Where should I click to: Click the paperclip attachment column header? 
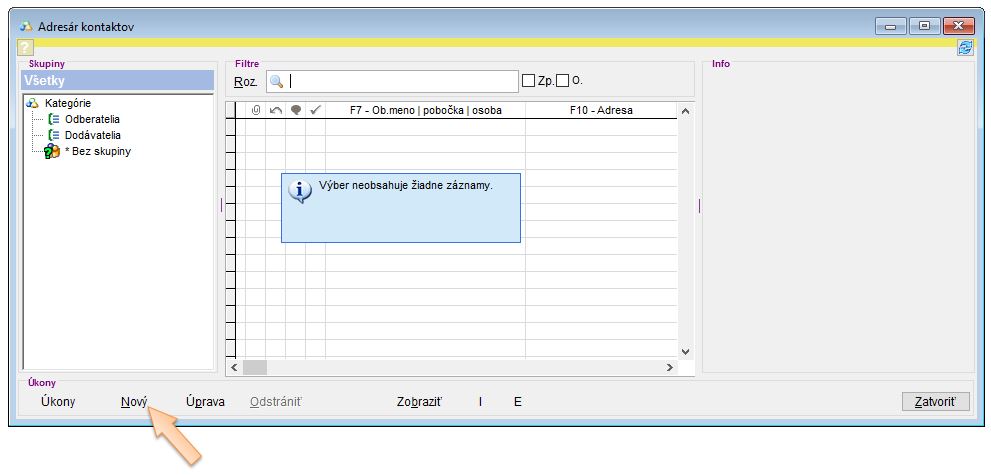pyautogui.click(x=255, y=111)
